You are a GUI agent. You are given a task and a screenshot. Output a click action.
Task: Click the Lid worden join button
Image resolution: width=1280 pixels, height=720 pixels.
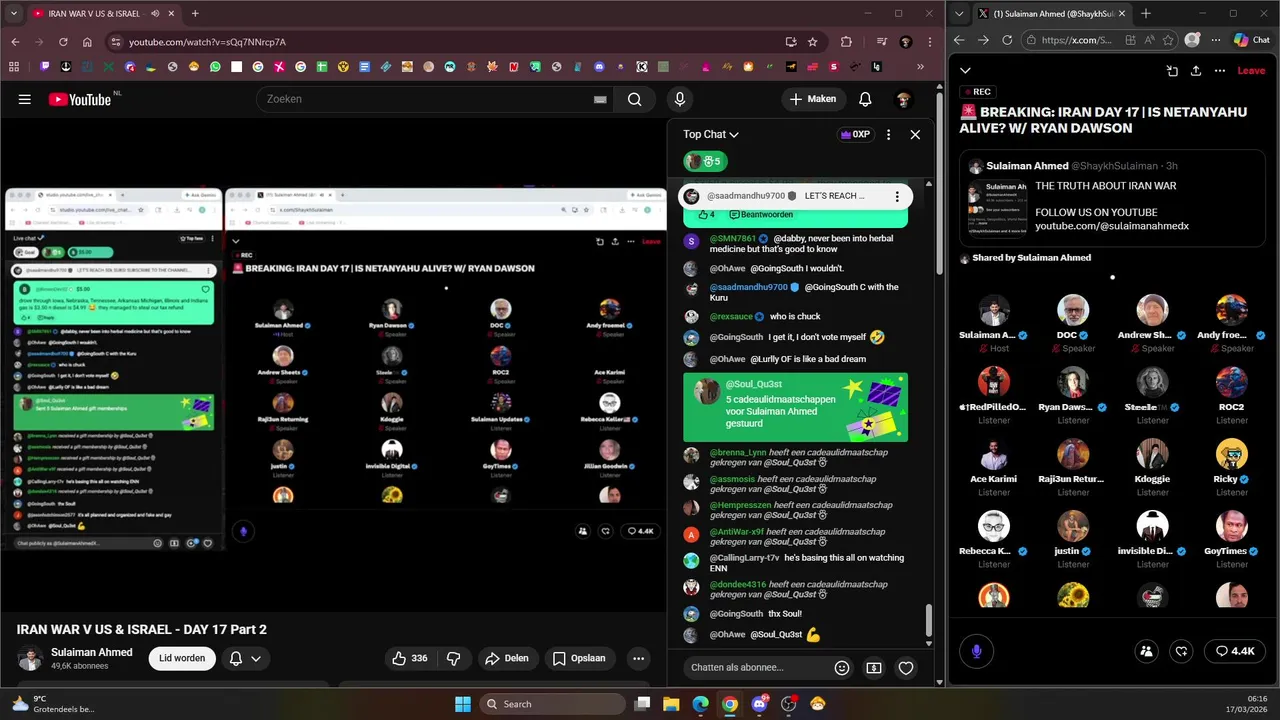pyautogui.click(x=182, y=658)
